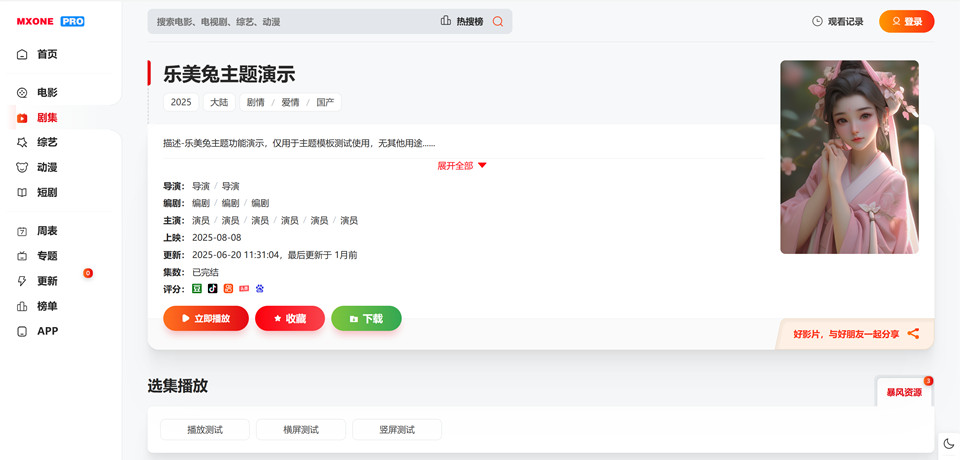Click the TikTok rating icon
The image size is (960, 460).
point(213,289)
